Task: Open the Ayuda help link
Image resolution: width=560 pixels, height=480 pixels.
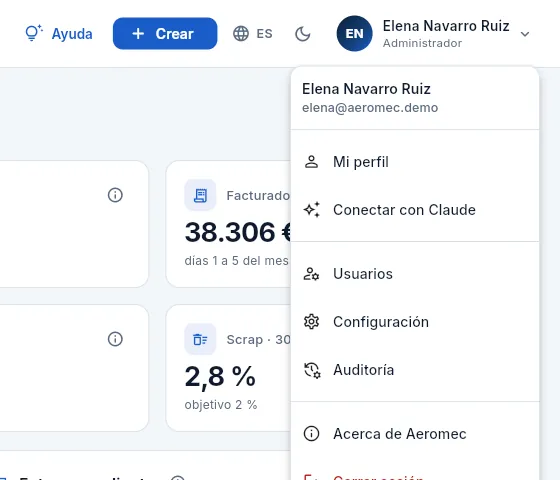Action: [59, 34]
